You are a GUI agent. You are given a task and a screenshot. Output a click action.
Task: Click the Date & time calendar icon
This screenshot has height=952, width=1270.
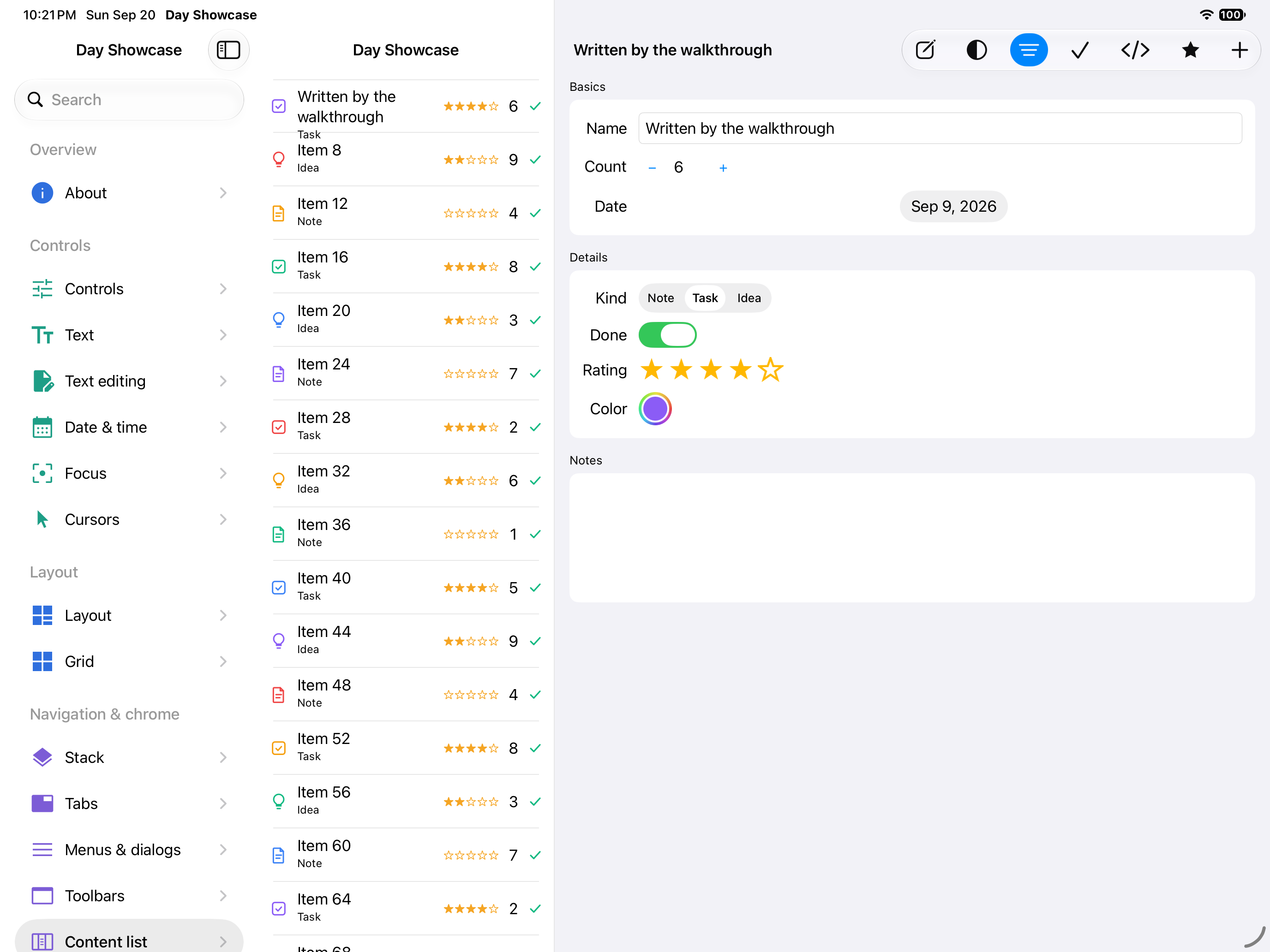[x=42, y=427]
